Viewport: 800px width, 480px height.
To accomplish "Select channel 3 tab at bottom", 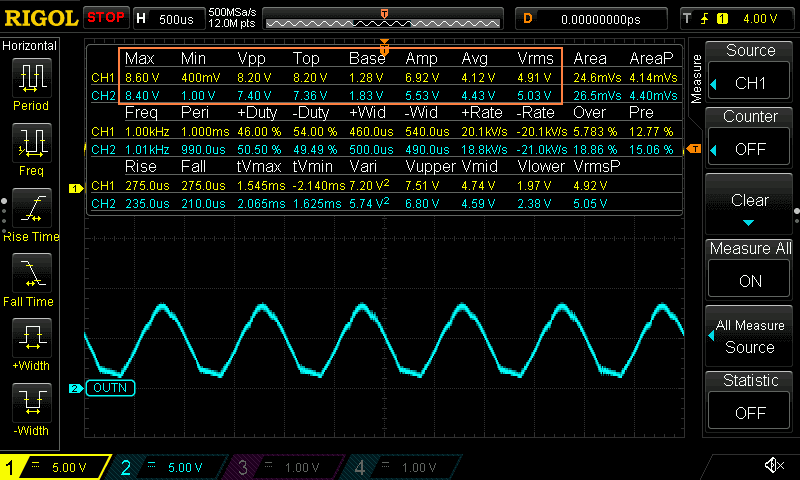I will coord(288,467).
